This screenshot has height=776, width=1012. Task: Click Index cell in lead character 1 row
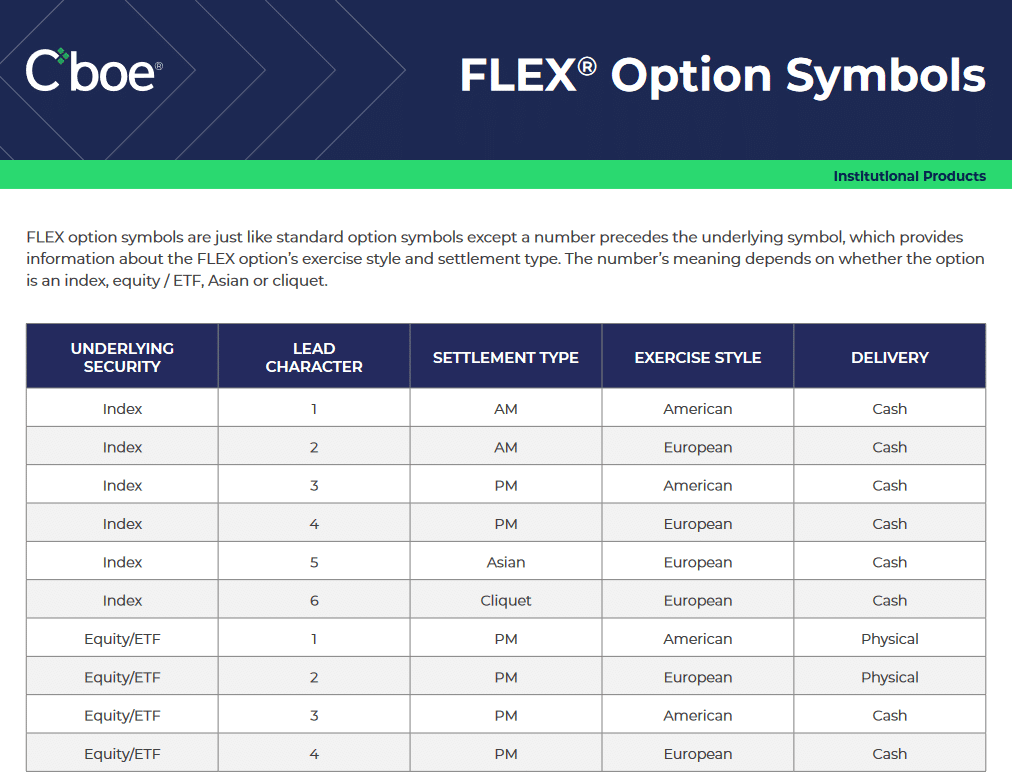(x=122, y=409)
